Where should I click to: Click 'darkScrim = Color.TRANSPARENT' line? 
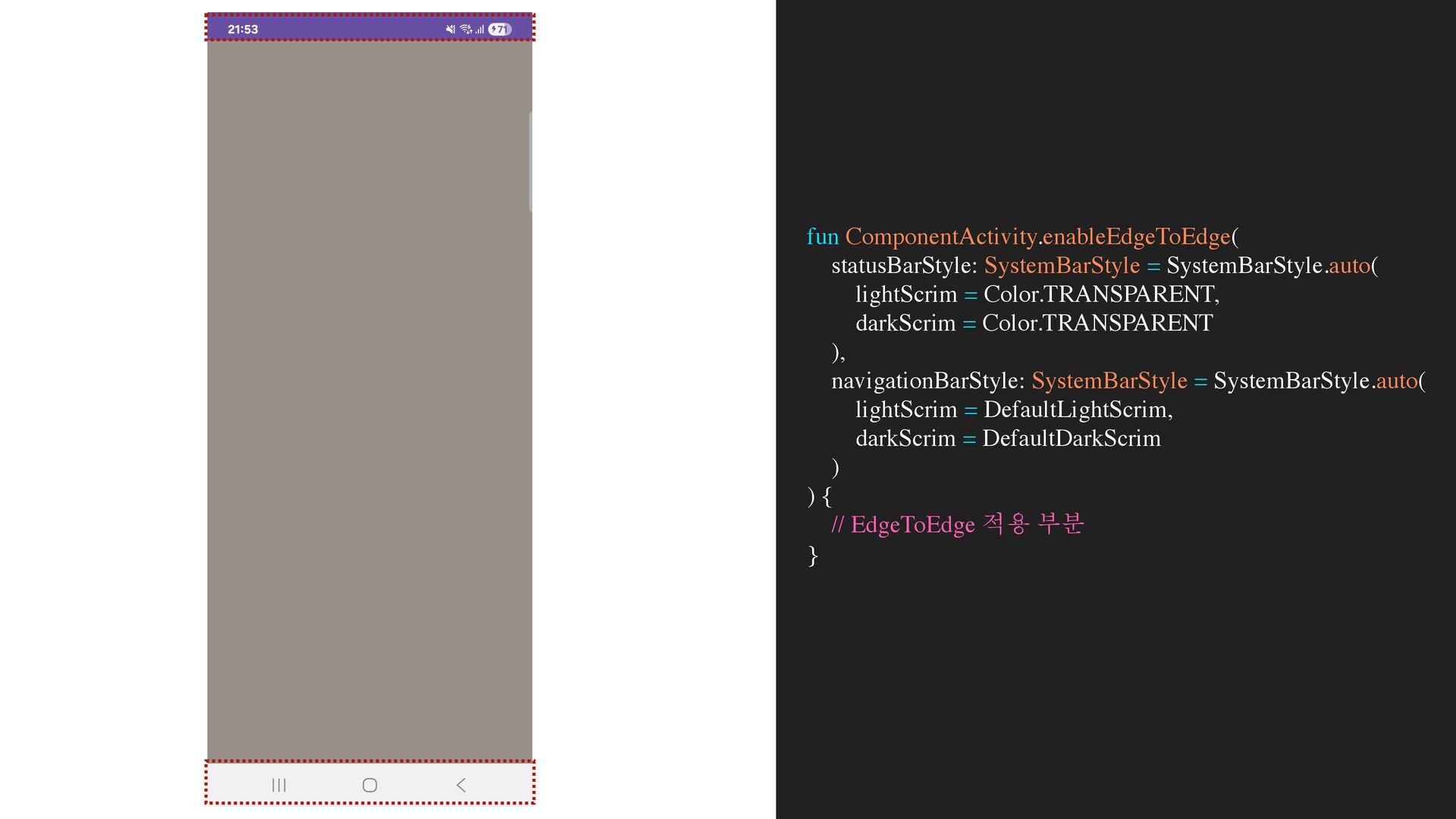click(1034, 323)
